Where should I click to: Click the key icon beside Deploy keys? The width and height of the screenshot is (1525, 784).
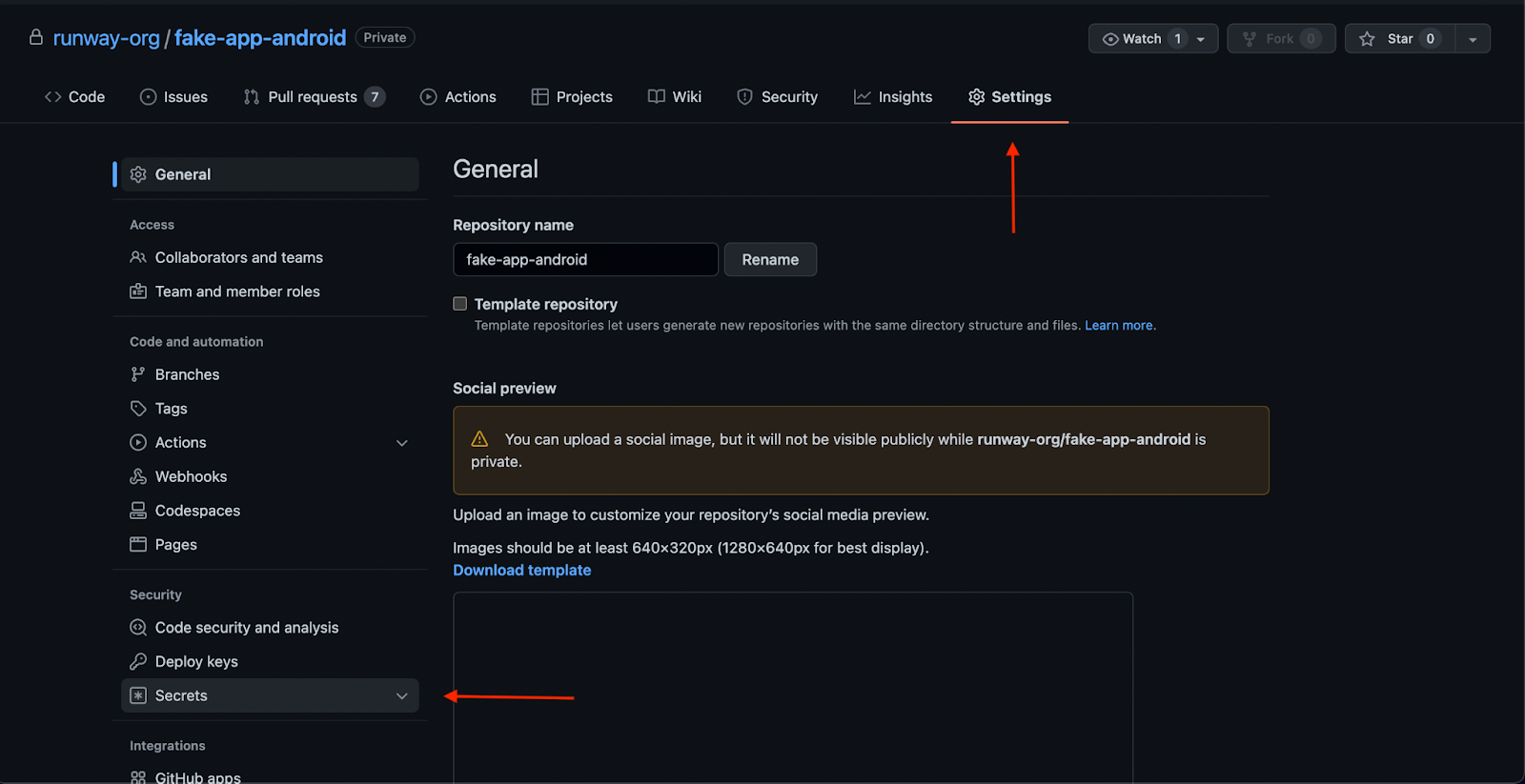coord(138,661)
